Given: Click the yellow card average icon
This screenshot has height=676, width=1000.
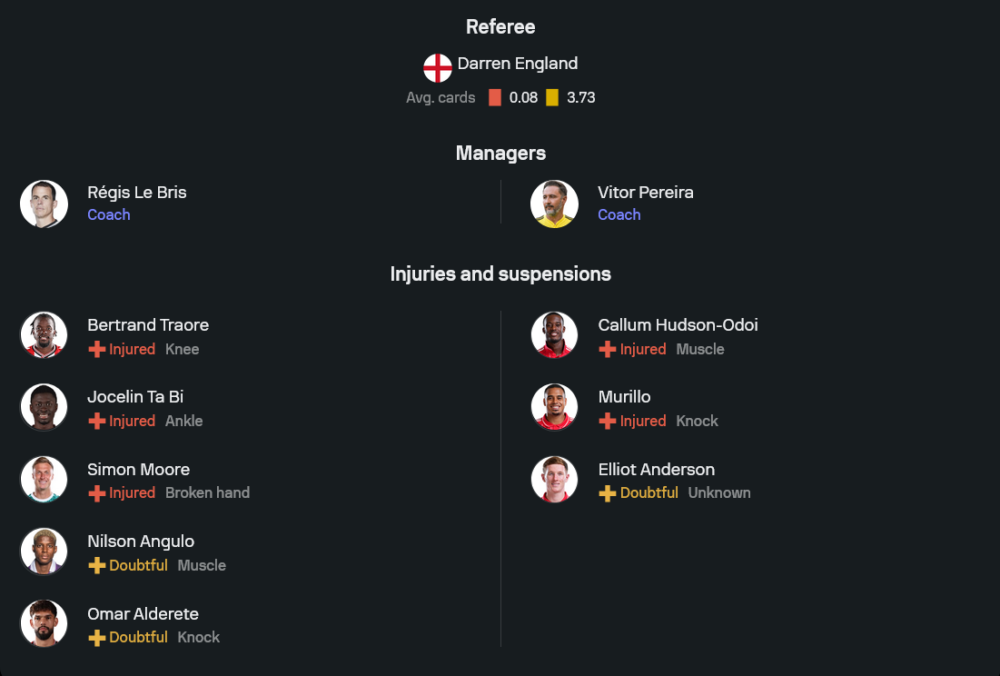Looking at the screenshot, I should 552,98.
